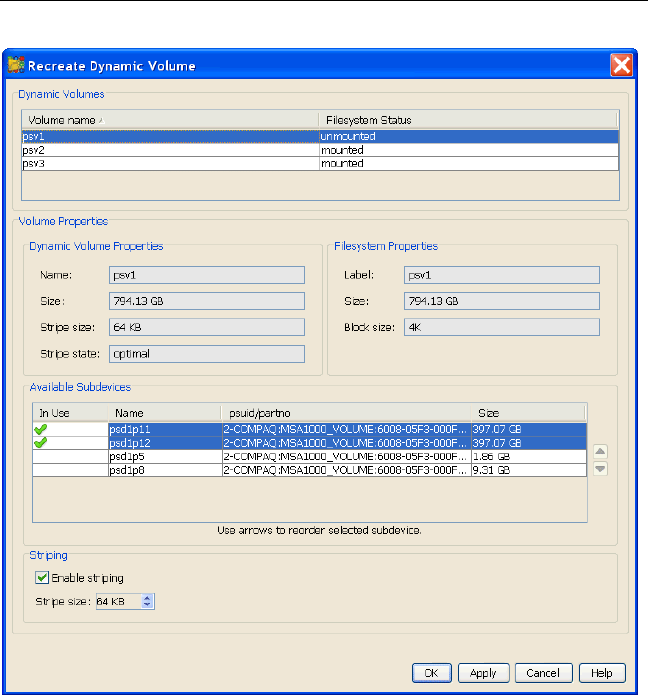Open Help for this dialog
This screenshot has width=648, height=695.
tap(601, 673)
